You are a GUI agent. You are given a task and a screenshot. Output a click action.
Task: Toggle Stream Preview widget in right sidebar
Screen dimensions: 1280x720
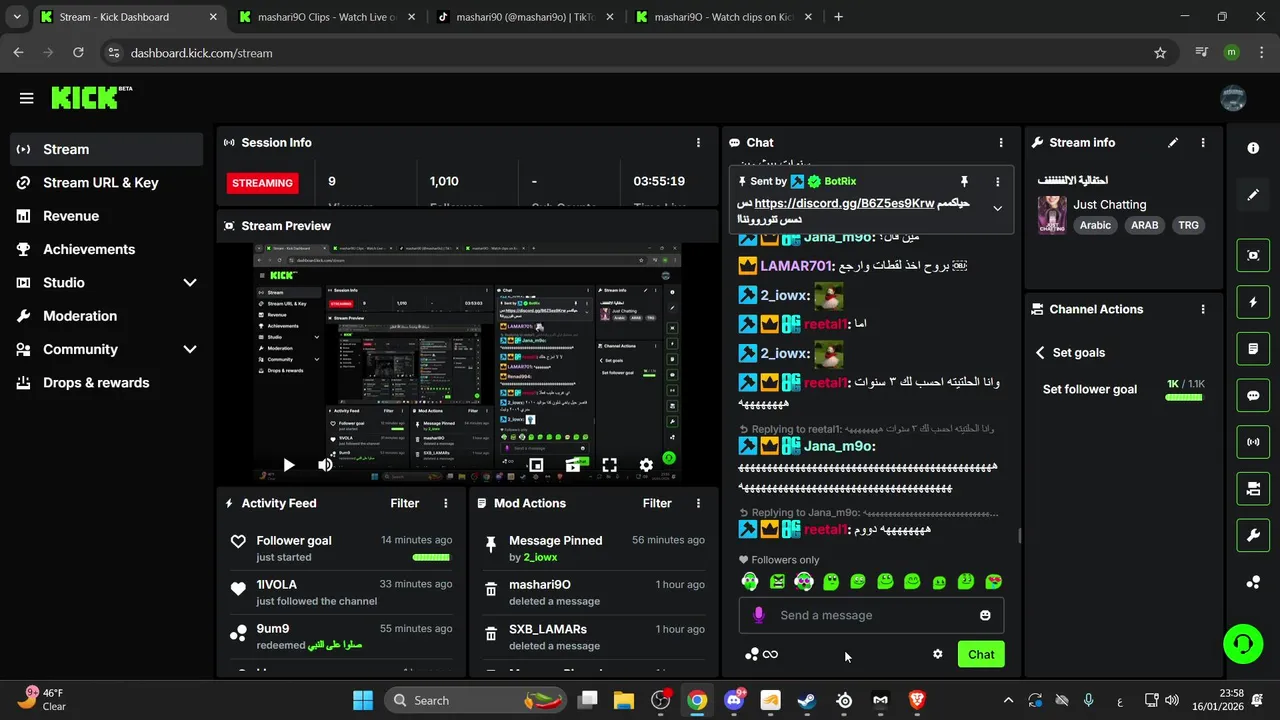(x=1253, y=255)
